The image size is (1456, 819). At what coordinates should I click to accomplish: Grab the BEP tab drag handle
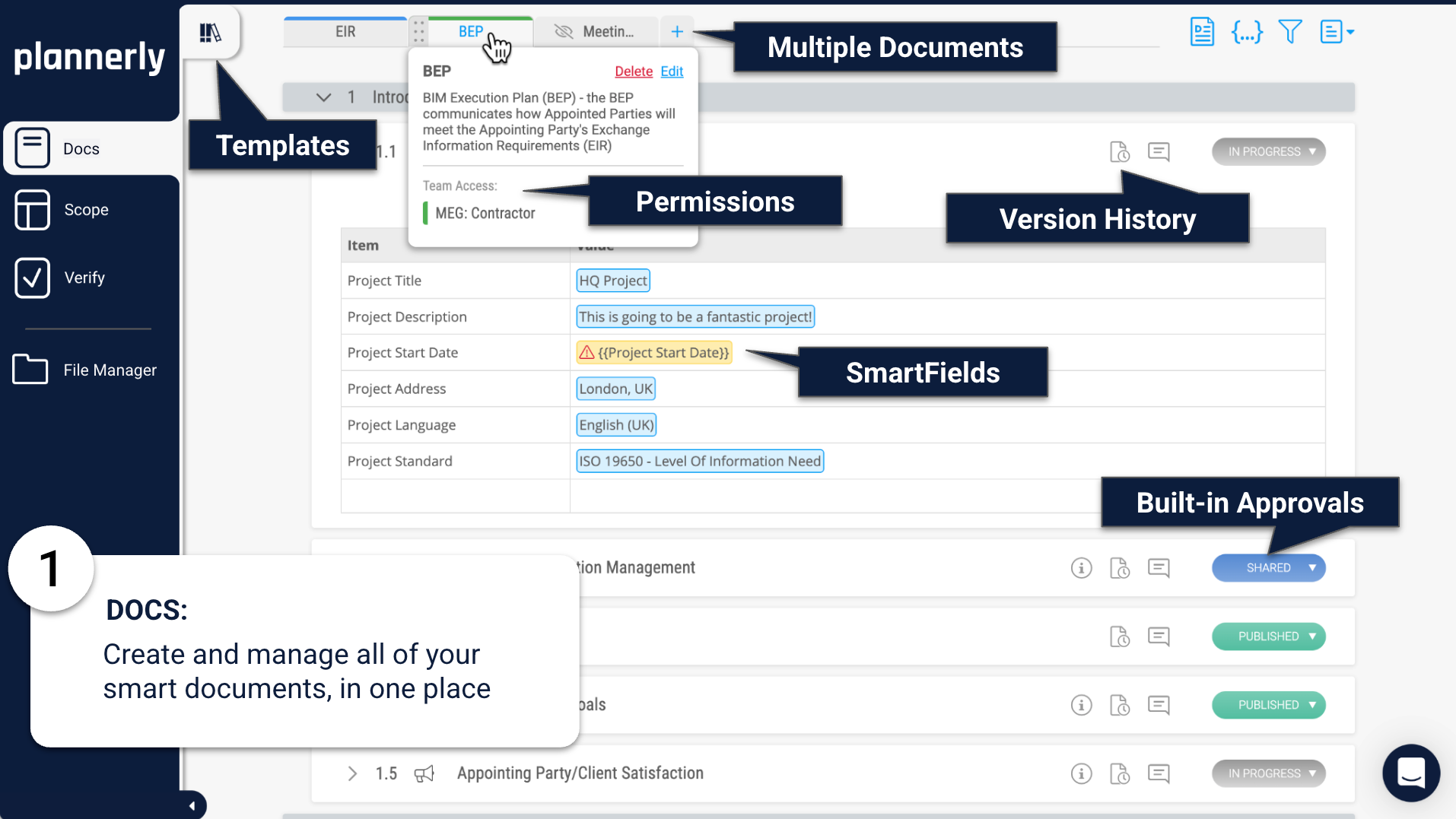(418, 32)
